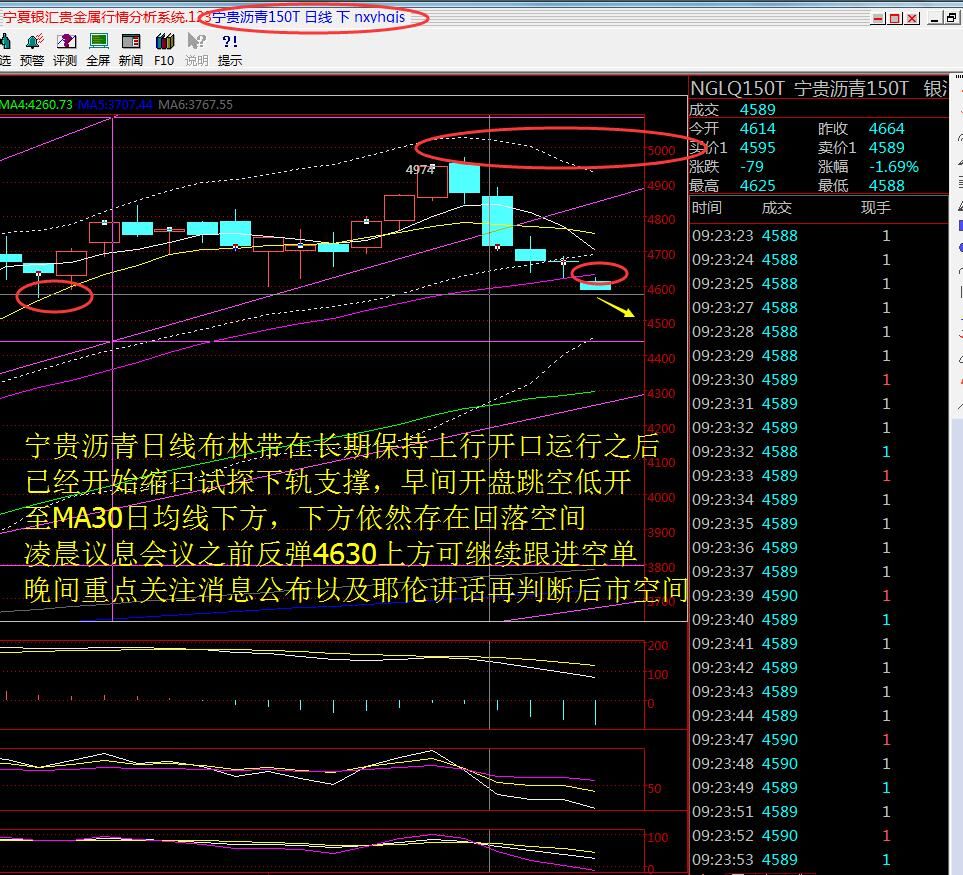
Task: Click the 预警 alert bell toolbar icon
Action: coord(33,49)
